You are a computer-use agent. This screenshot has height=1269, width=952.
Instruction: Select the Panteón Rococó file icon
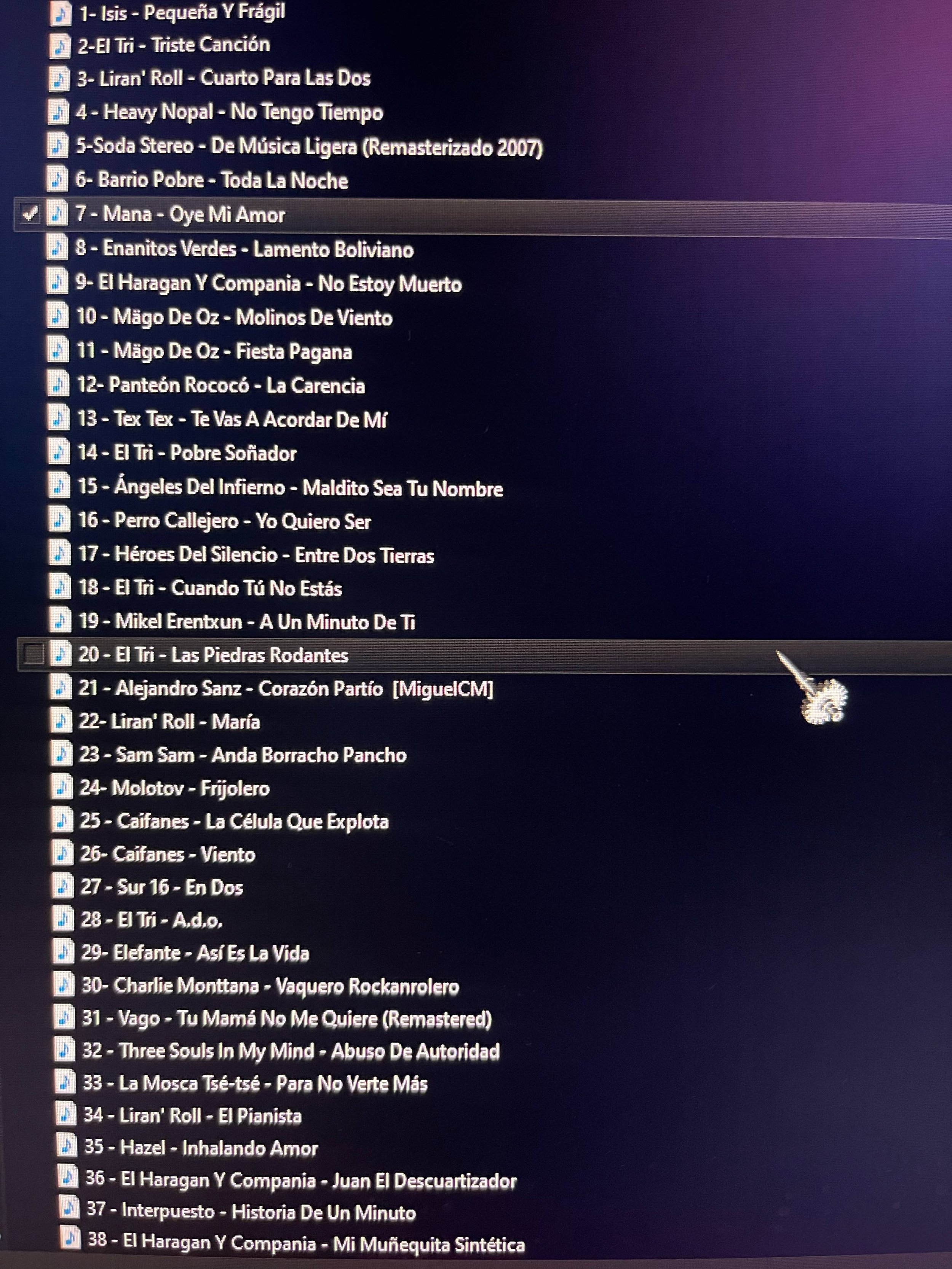[x=59, y=384]
